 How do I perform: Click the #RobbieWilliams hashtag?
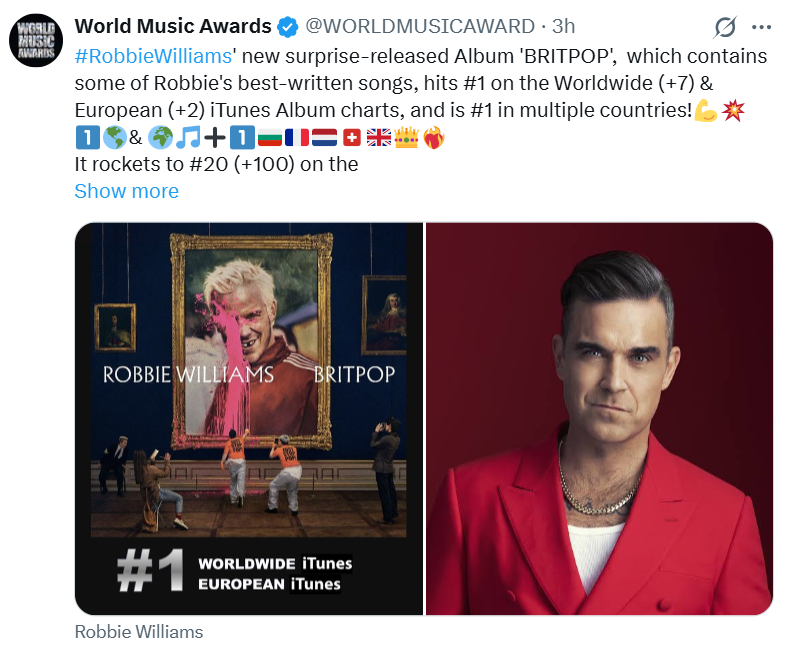click(153, 56)
